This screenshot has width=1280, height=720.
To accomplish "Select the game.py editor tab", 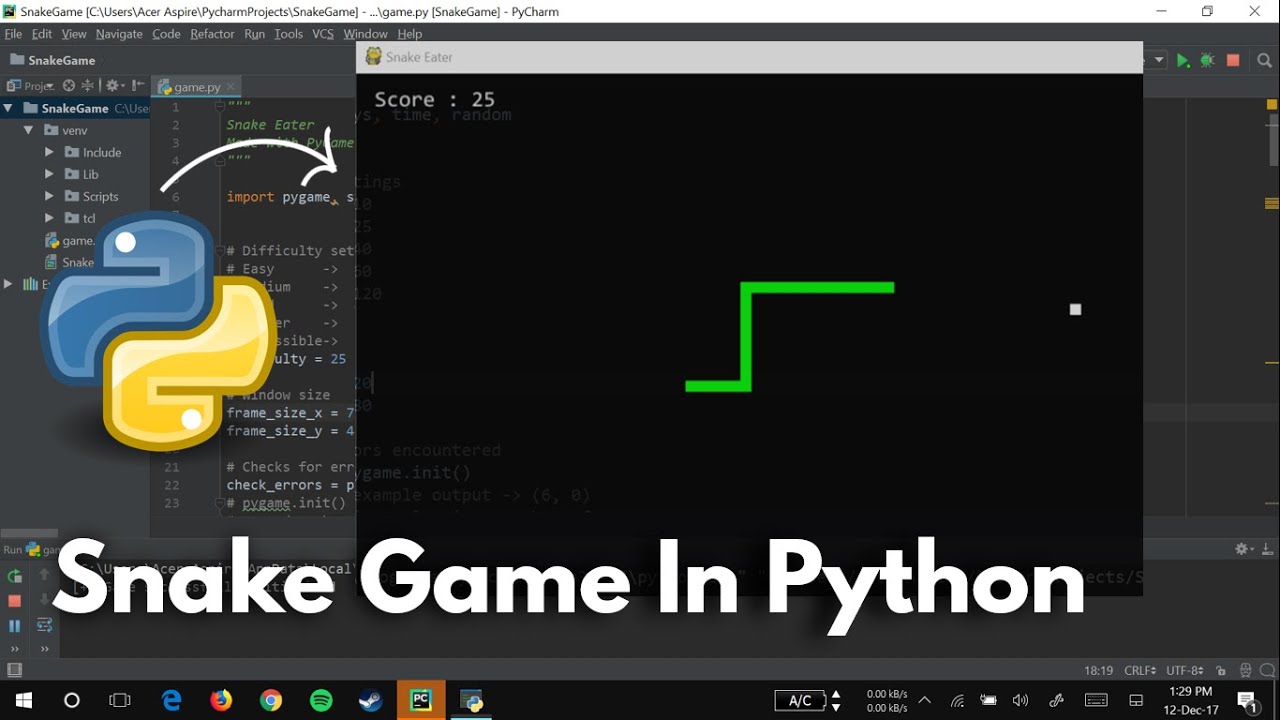I will click(x=197, y=87).
